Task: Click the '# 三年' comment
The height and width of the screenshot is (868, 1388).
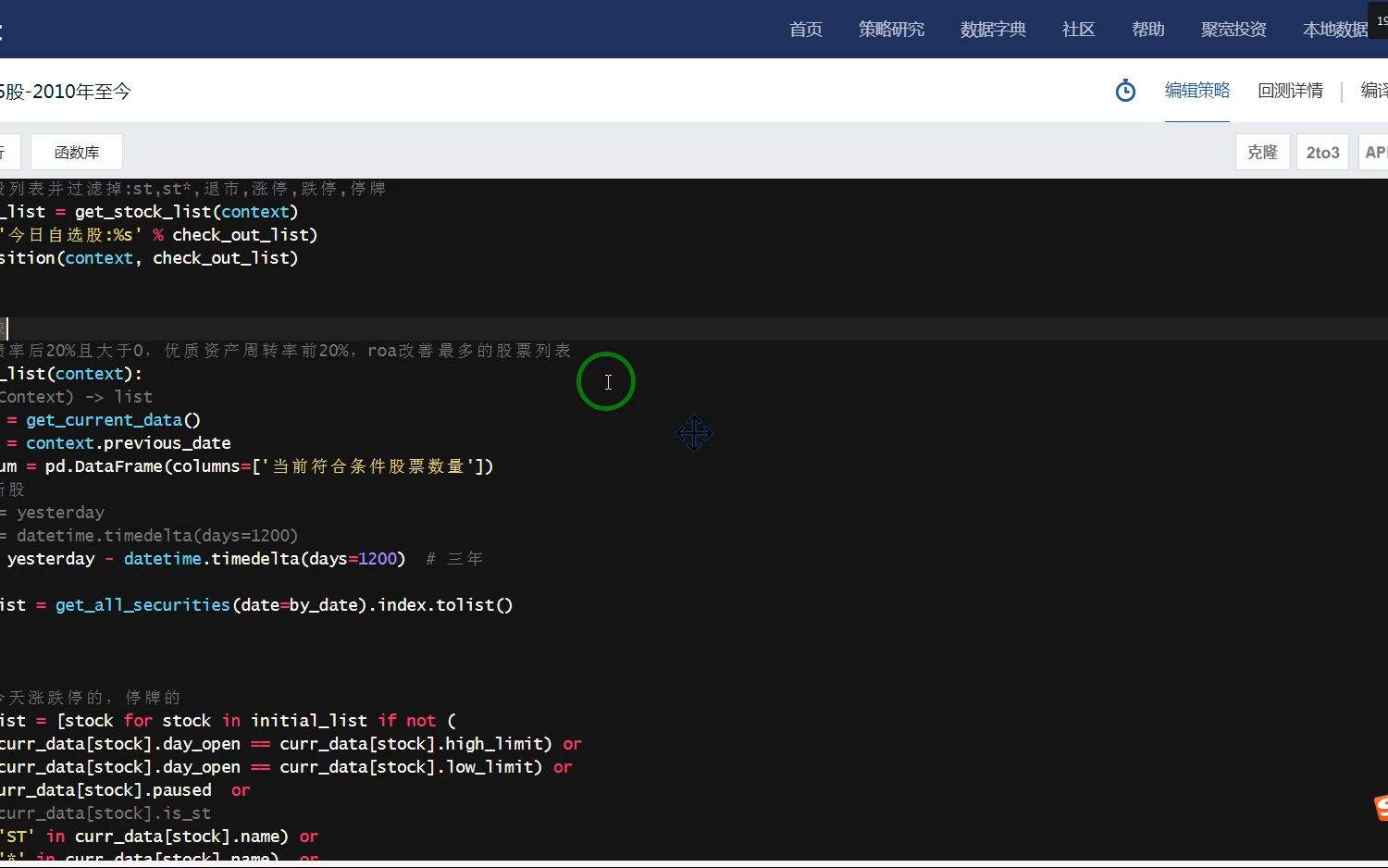Action: coord(454,559)
